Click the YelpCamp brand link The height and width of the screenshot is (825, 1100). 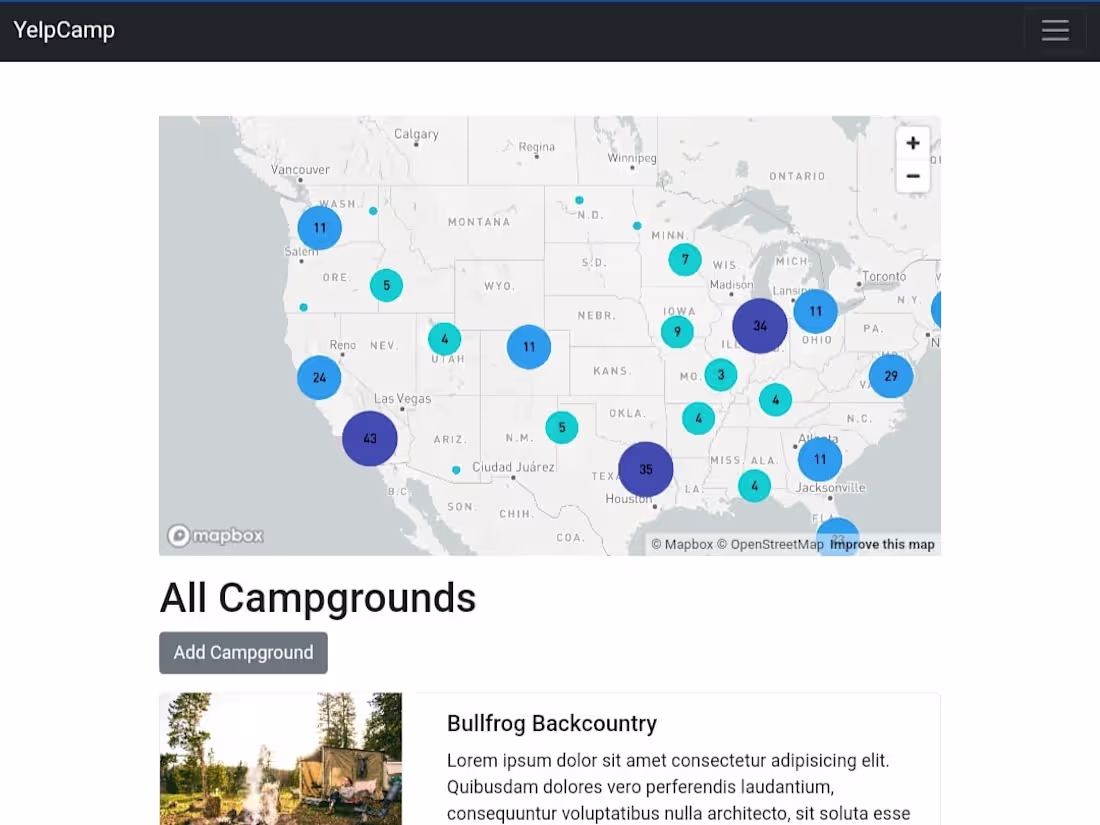coord(63,30)
